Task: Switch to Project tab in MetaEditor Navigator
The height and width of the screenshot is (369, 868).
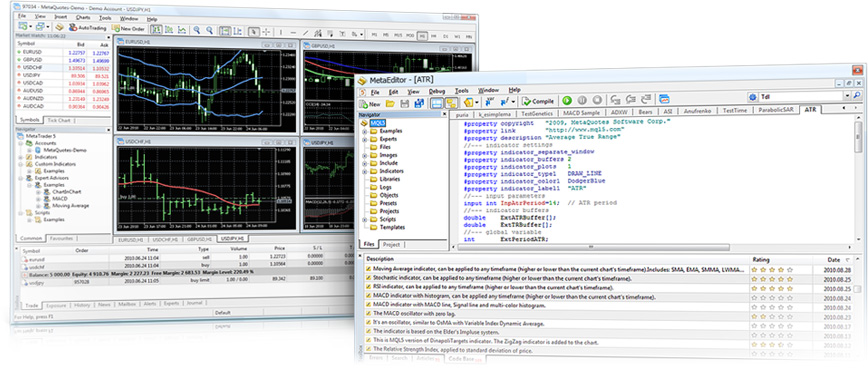Action: [391, 244]
